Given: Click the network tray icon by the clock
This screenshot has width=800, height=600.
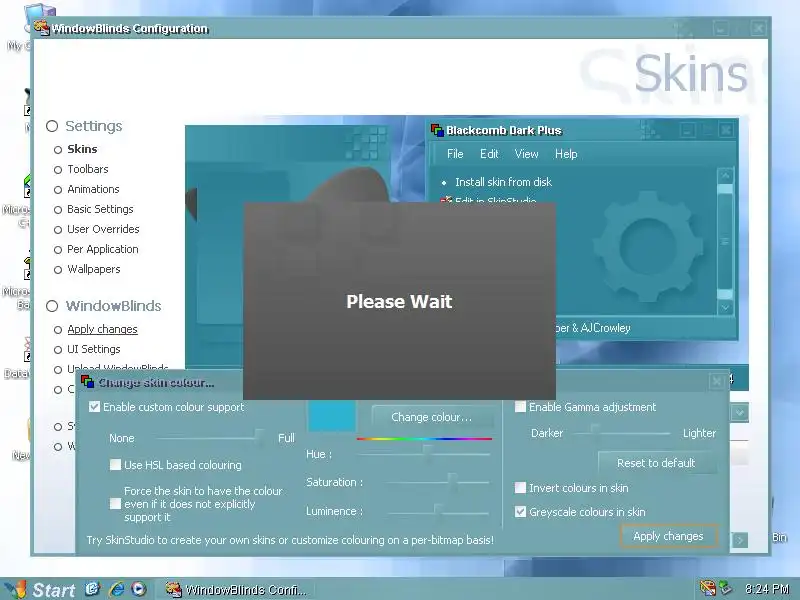Looking at the screenshot, I should tap(725, 588).
